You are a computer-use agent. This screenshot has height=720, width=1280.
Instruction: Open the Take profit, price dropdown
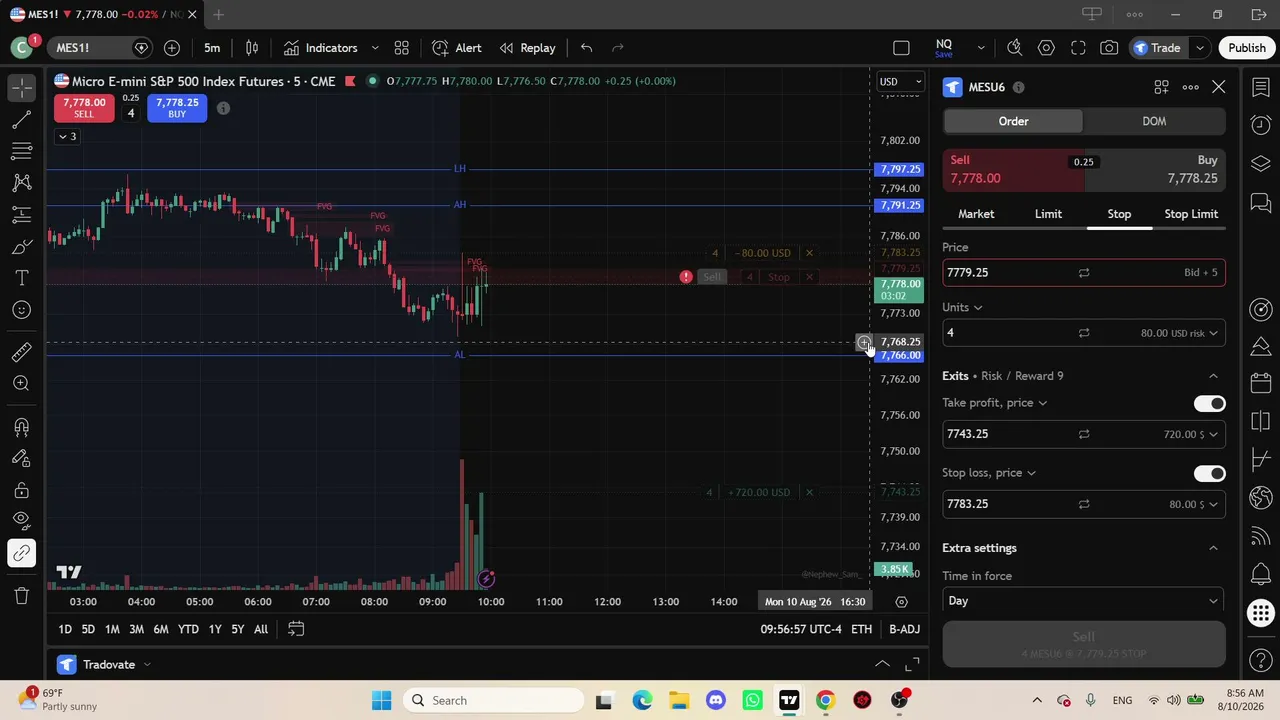995,403
